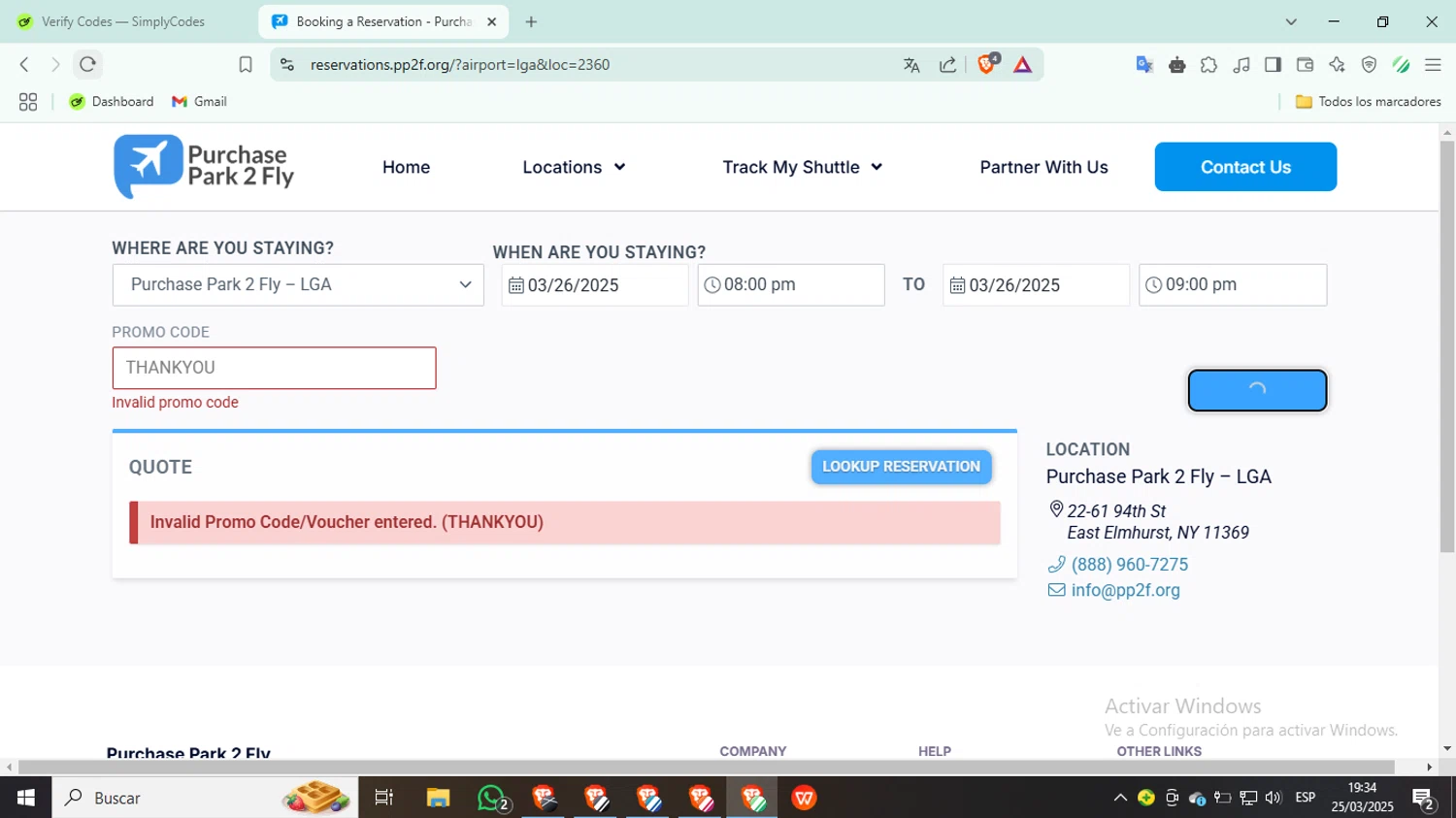
Task: Click the 09:00 pm time field
Action: click(1233, 285)
